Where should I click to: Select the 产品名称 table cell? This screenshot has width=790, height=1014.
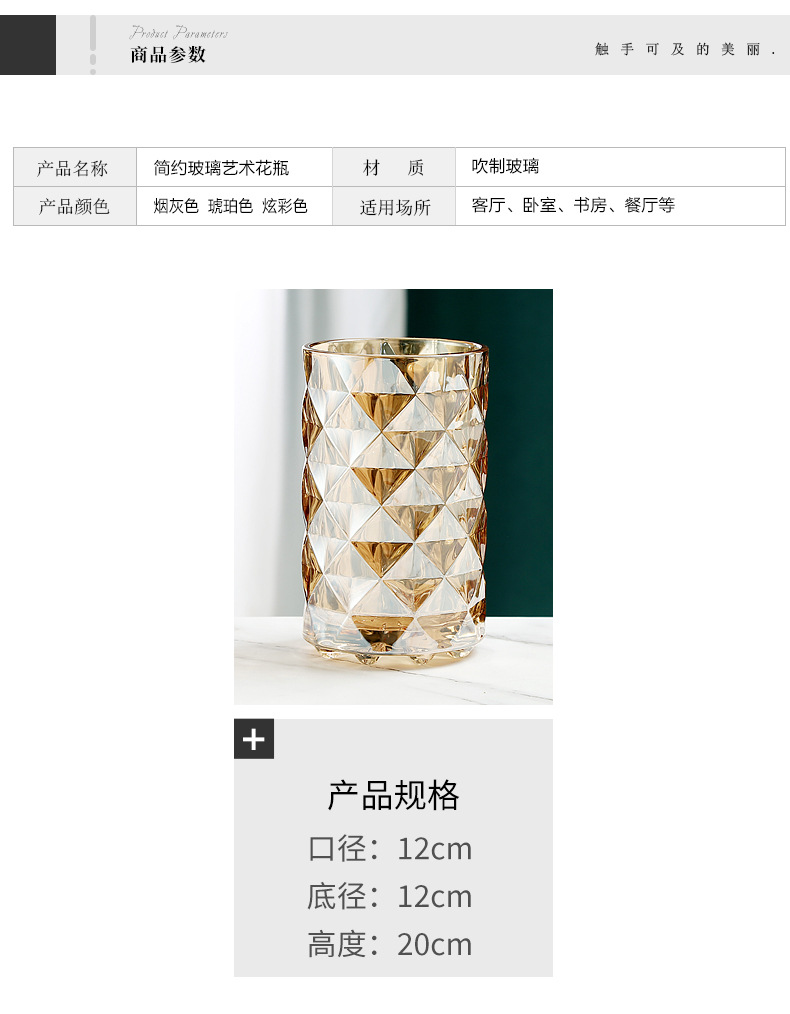tap(75, 167)
